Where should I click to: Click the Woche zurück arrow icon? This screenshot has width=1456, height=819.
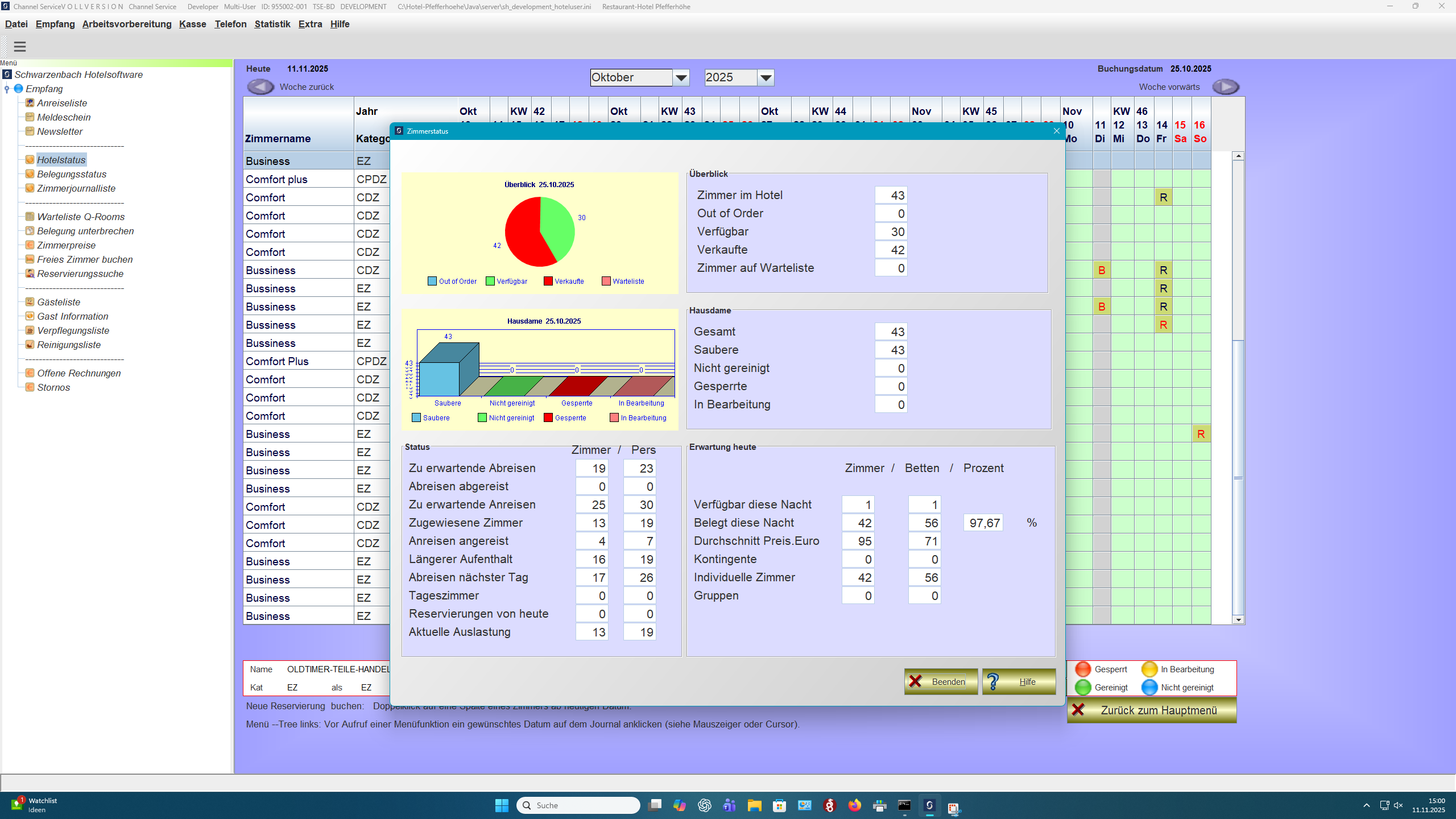point(260,86)
